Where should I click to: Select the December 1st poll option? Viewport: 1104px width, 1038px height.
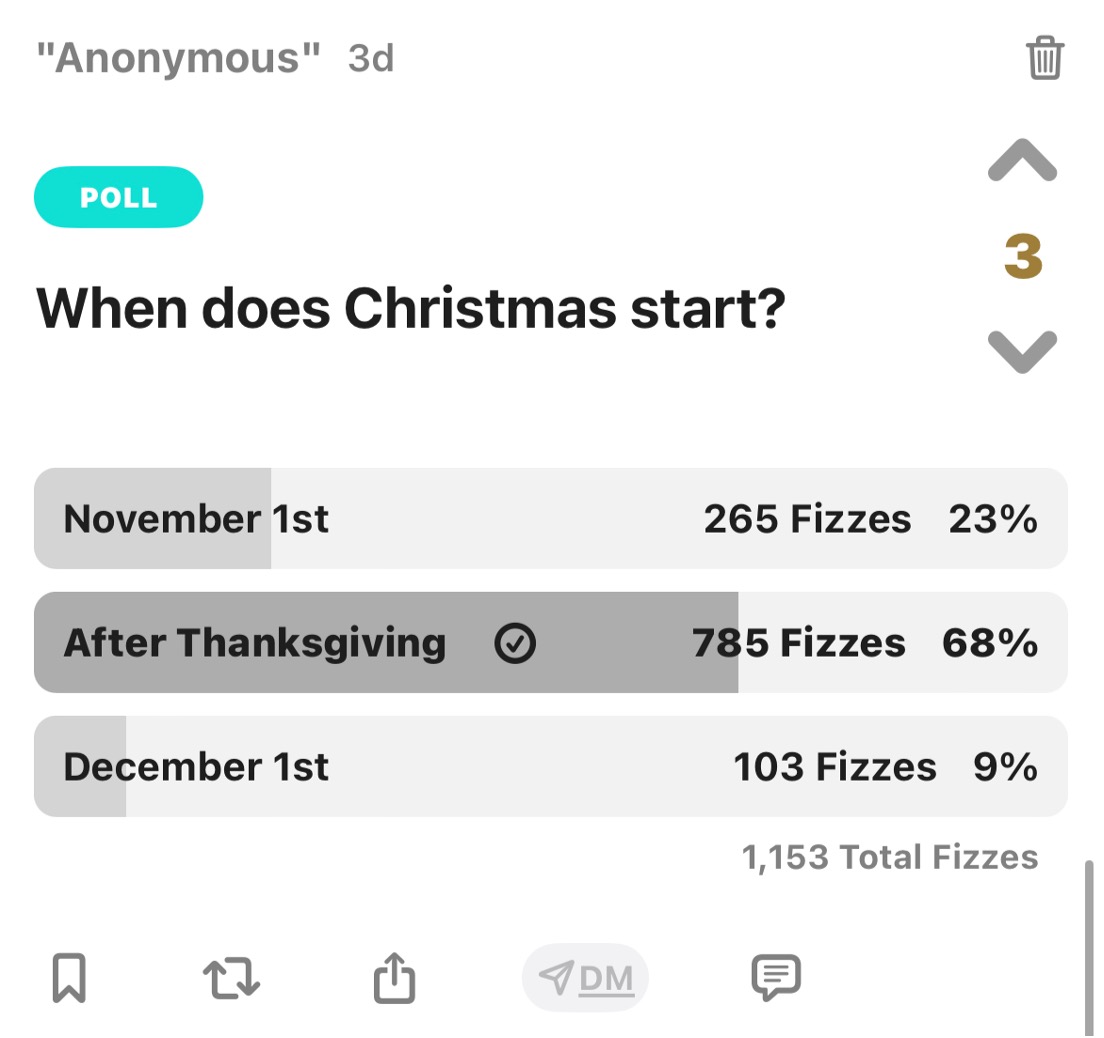coord(551,766)
